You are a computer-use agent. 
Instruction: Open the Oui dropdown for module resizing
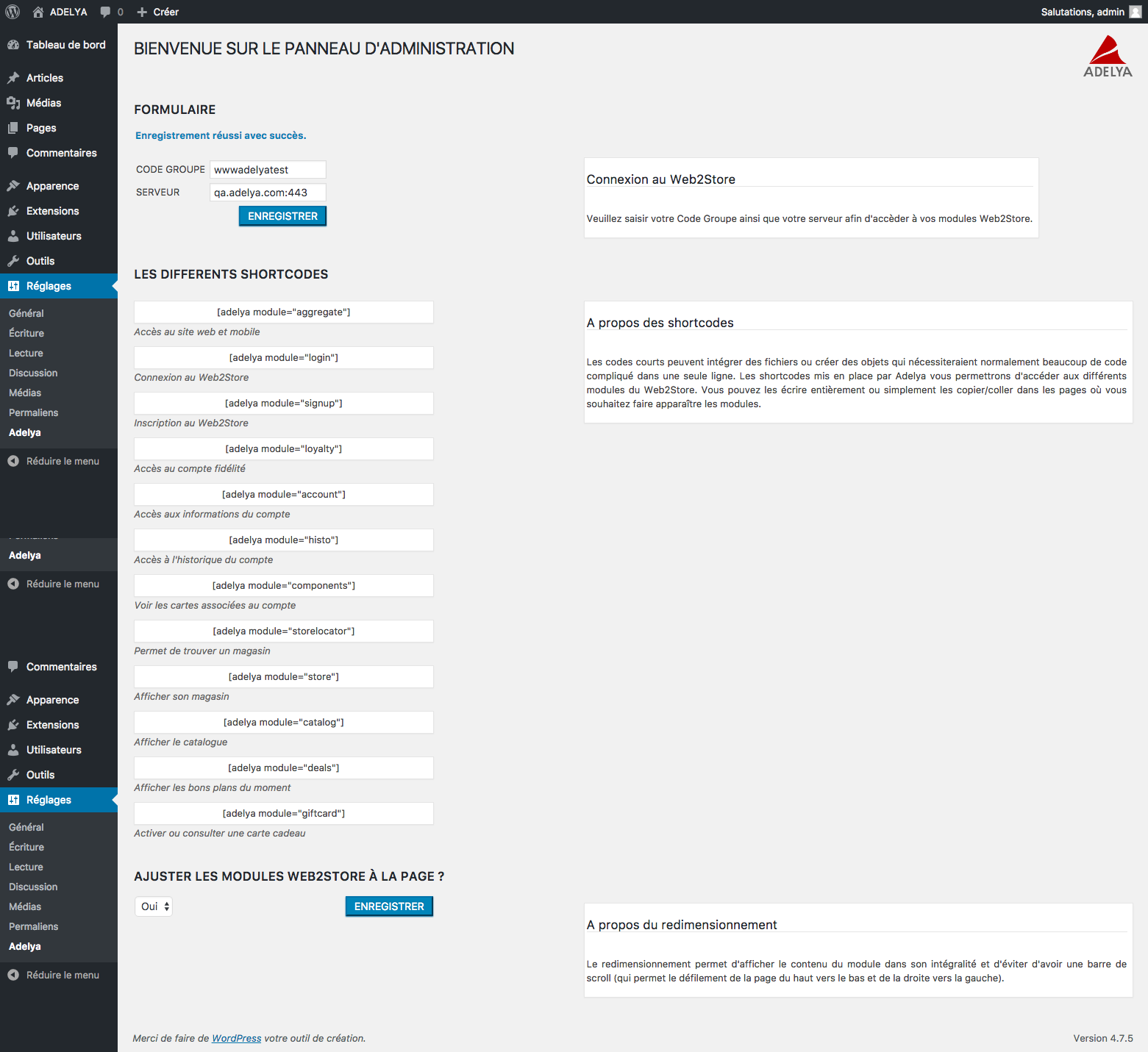click(x=154, y=906)
